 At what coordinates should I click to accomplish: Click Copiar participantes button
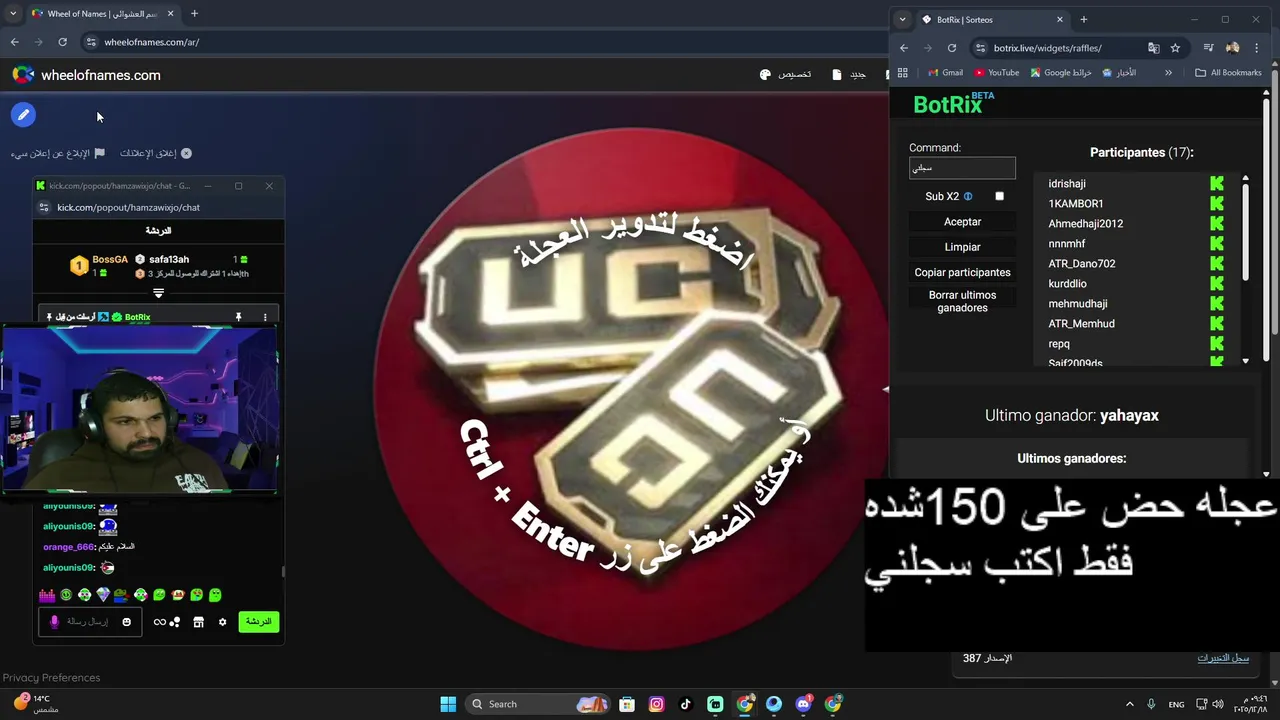(962, 272)
